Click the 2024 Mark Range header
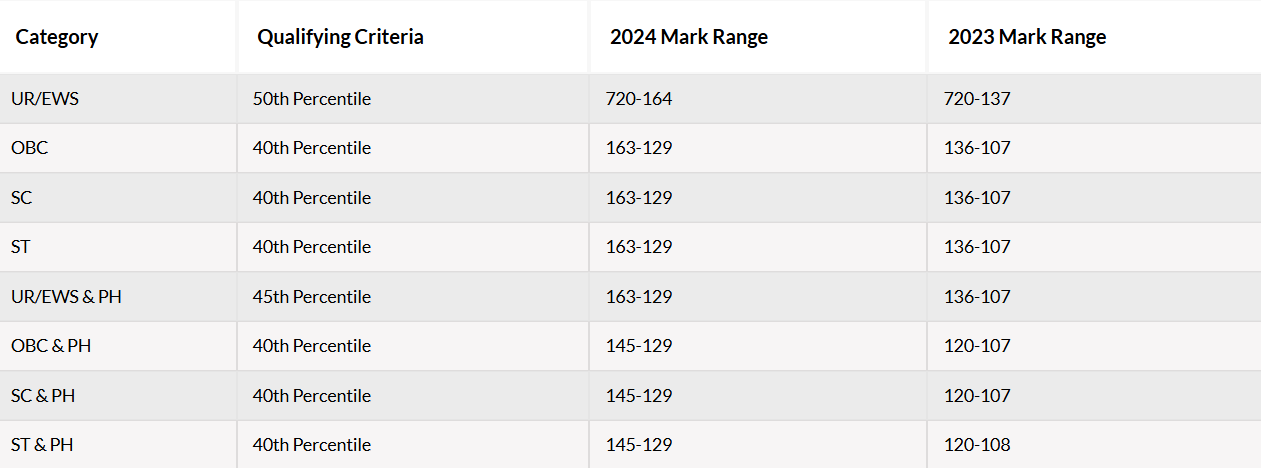The width and height of the screenshot is (1261, 468). (x=689, y=37)
